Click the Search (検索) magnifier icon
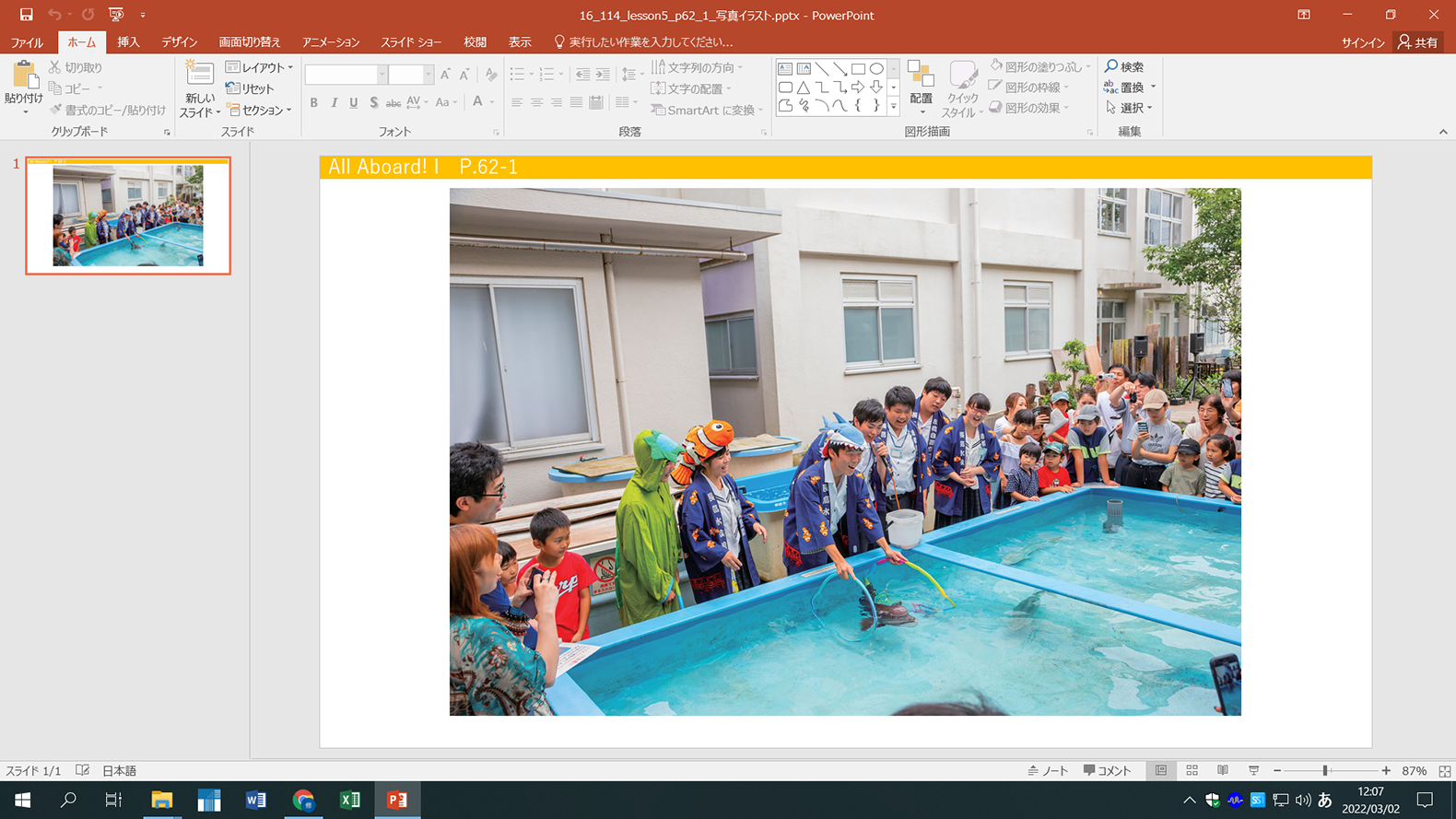 point(1112,66)
